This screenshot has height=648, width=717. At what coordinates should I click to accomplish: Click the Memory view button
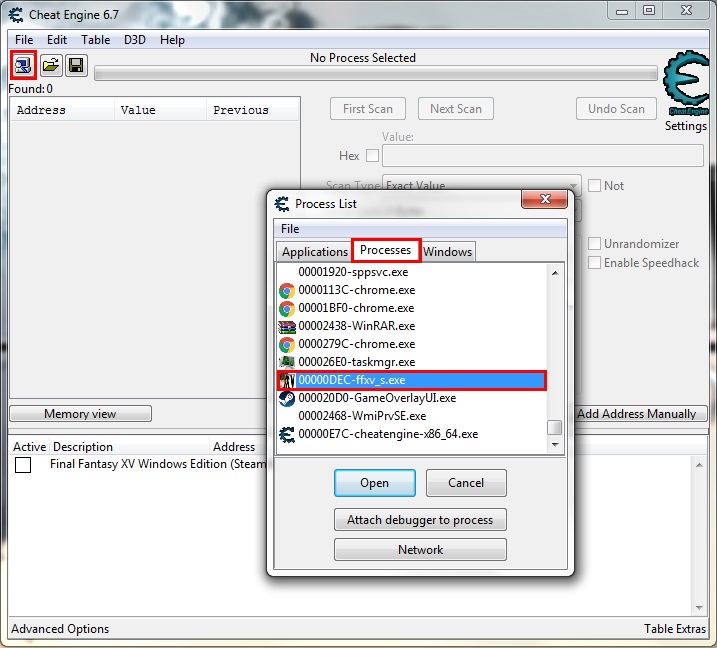pos(80,414)
